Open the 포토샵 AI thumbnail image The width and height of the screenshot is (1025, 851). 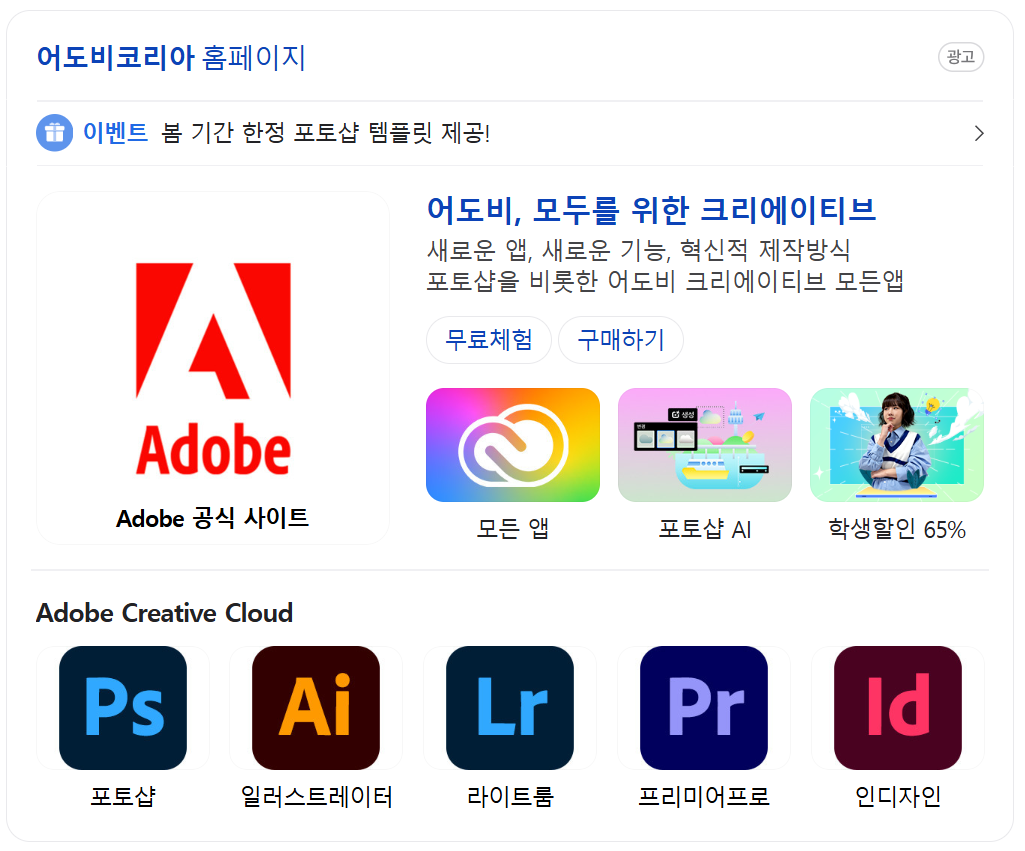coord(705,445)
